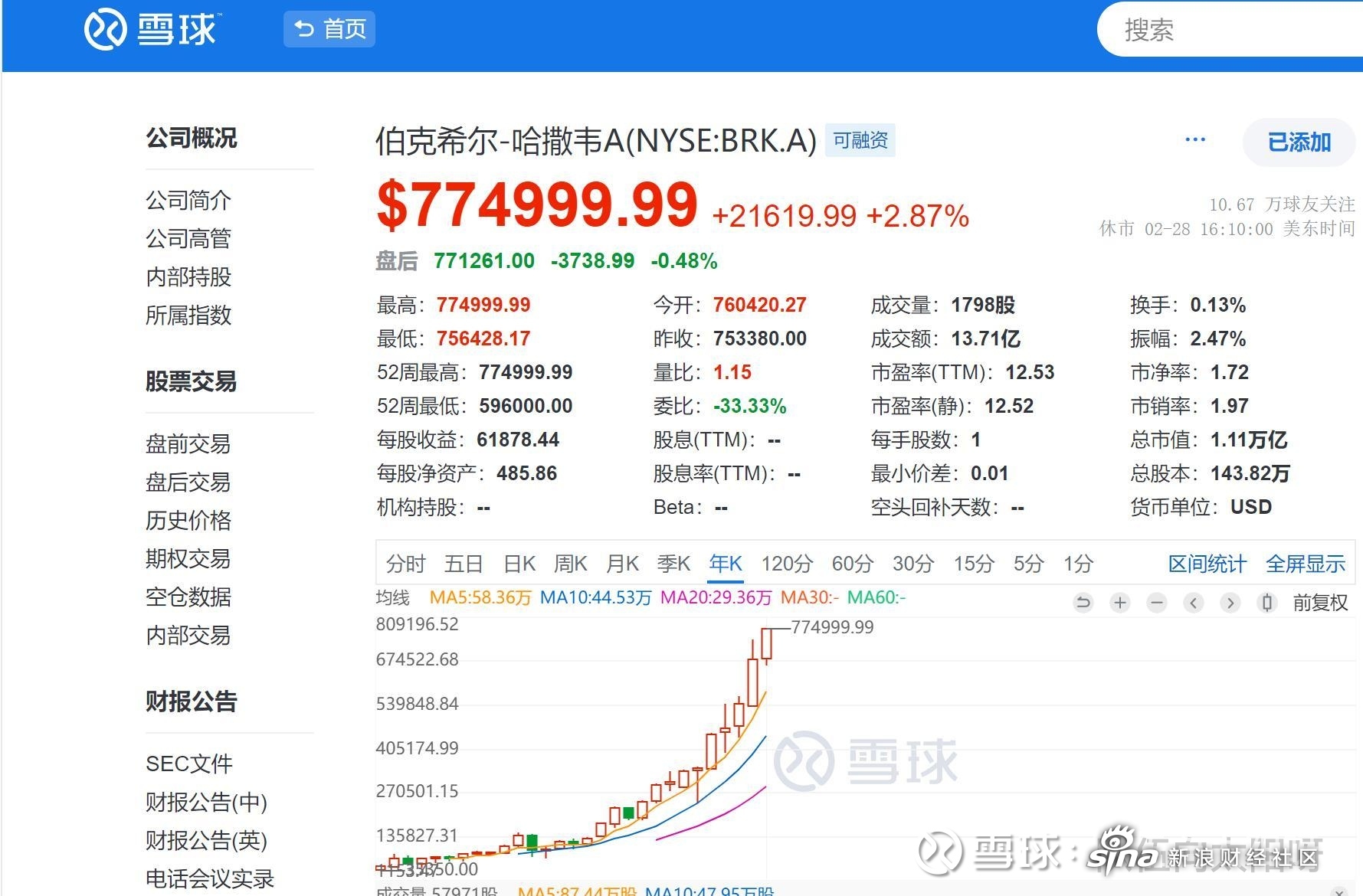The height and width of the screenshot is (896, 1363).
Task: Zoom in chart with plus icon
Action: pyautogui.click(x=1120, y=603)
